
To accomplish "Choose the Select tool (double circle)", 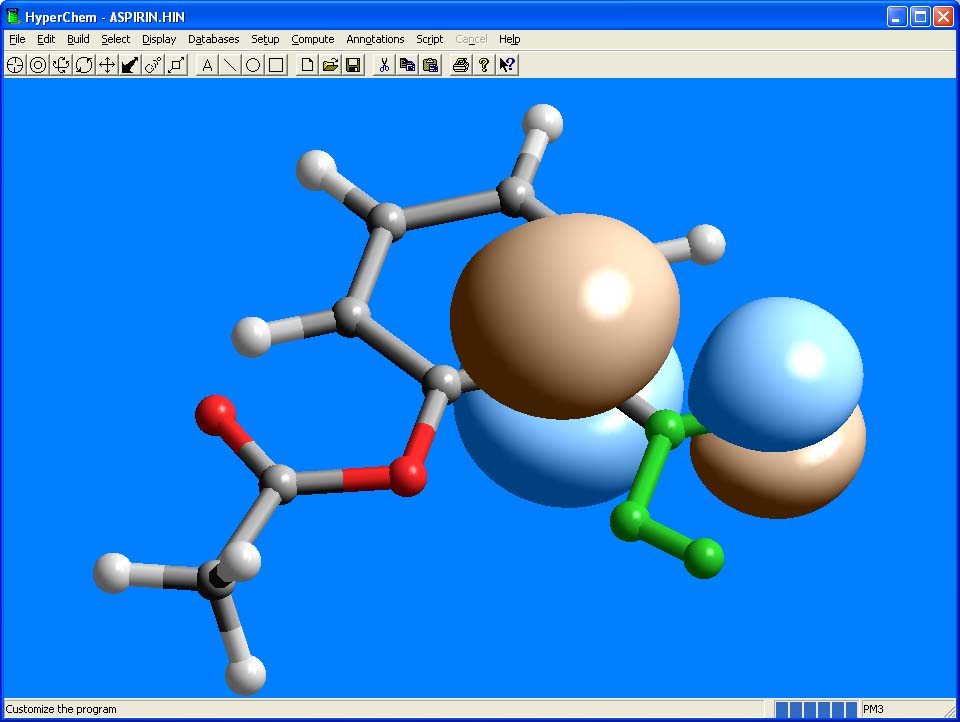I will (x=38, y=65).
